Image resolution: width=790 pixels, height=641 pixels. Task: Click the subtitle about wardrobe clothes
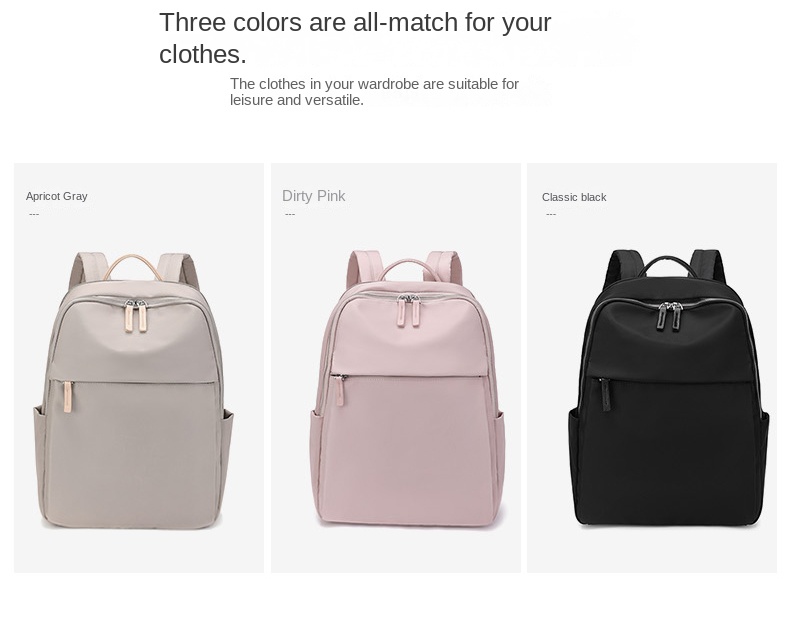pyautogui.click(x=374, y=92)
